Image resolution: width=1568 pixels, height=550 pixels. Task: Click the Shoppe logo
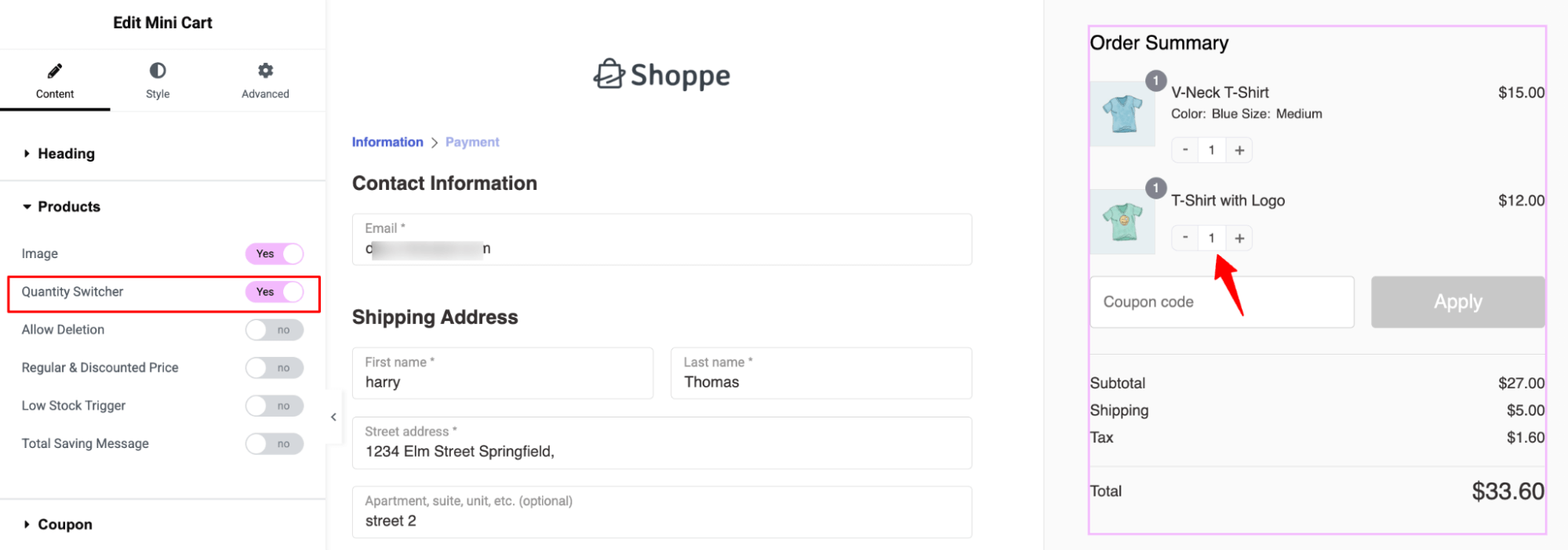[x=661, y=75]
